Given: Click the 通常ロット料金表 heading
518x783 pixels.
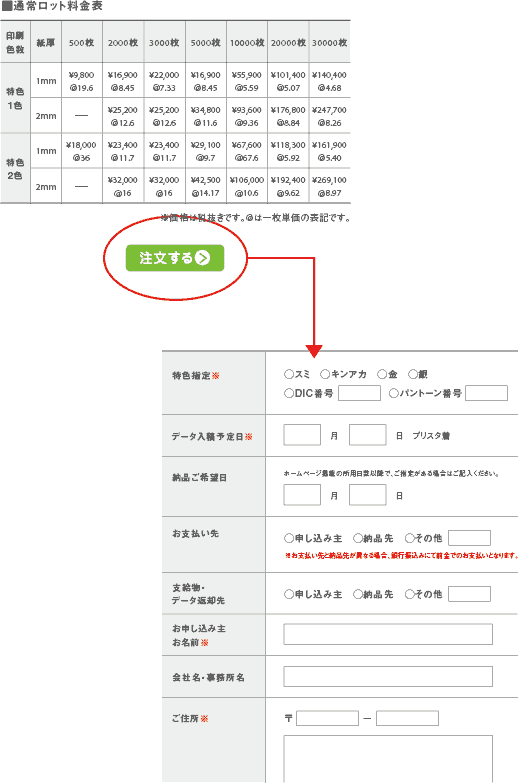Looking at the screenshot, I should point(53,6).
